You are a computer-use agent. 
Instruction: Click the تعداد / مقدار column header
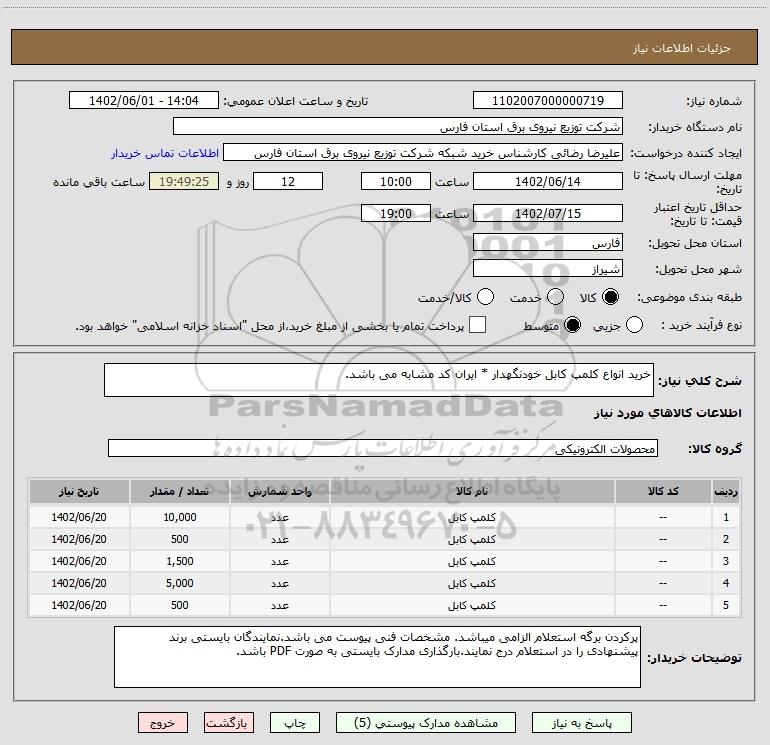point(180,491)
